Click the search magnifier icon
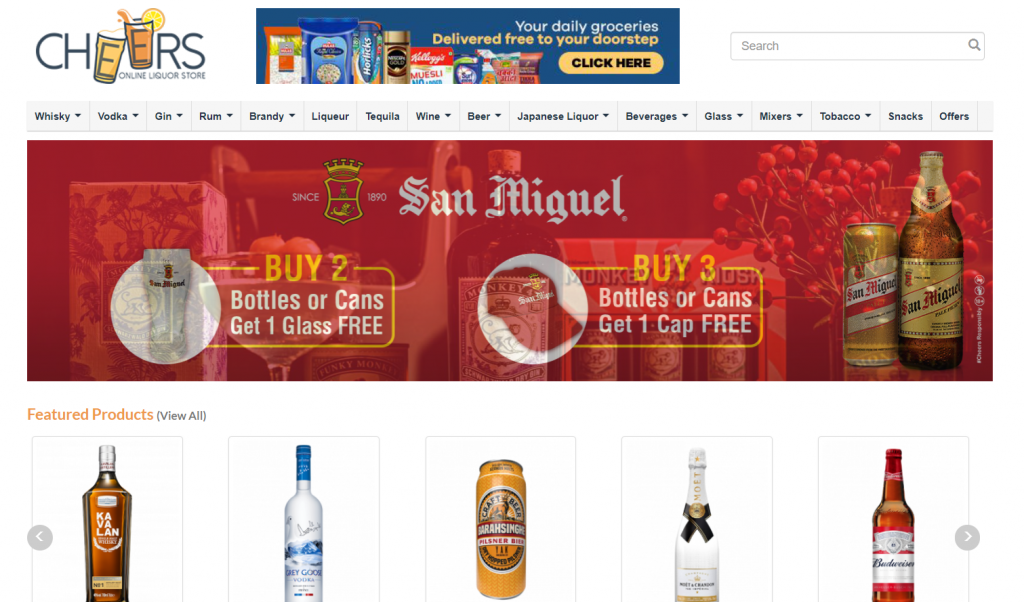1024x602 pixels. [x=973, y=46]
